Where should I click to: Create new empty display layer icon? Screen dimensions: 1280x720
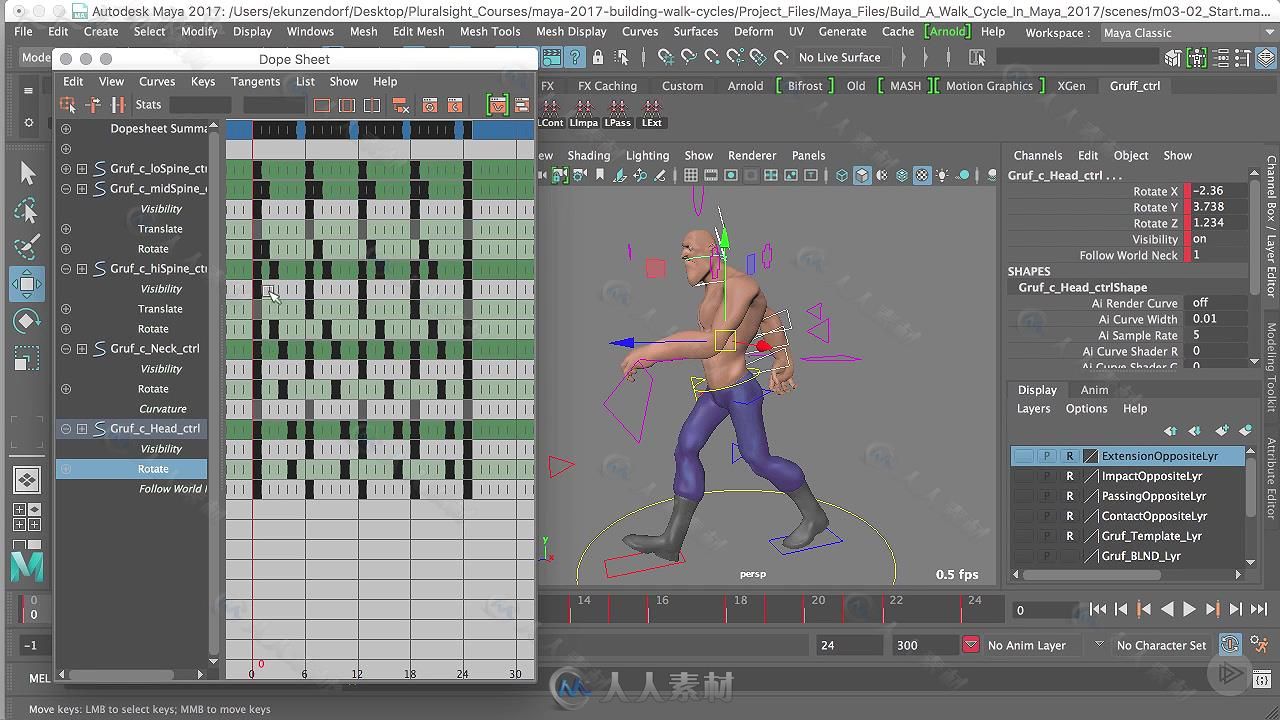[1221, 430]
